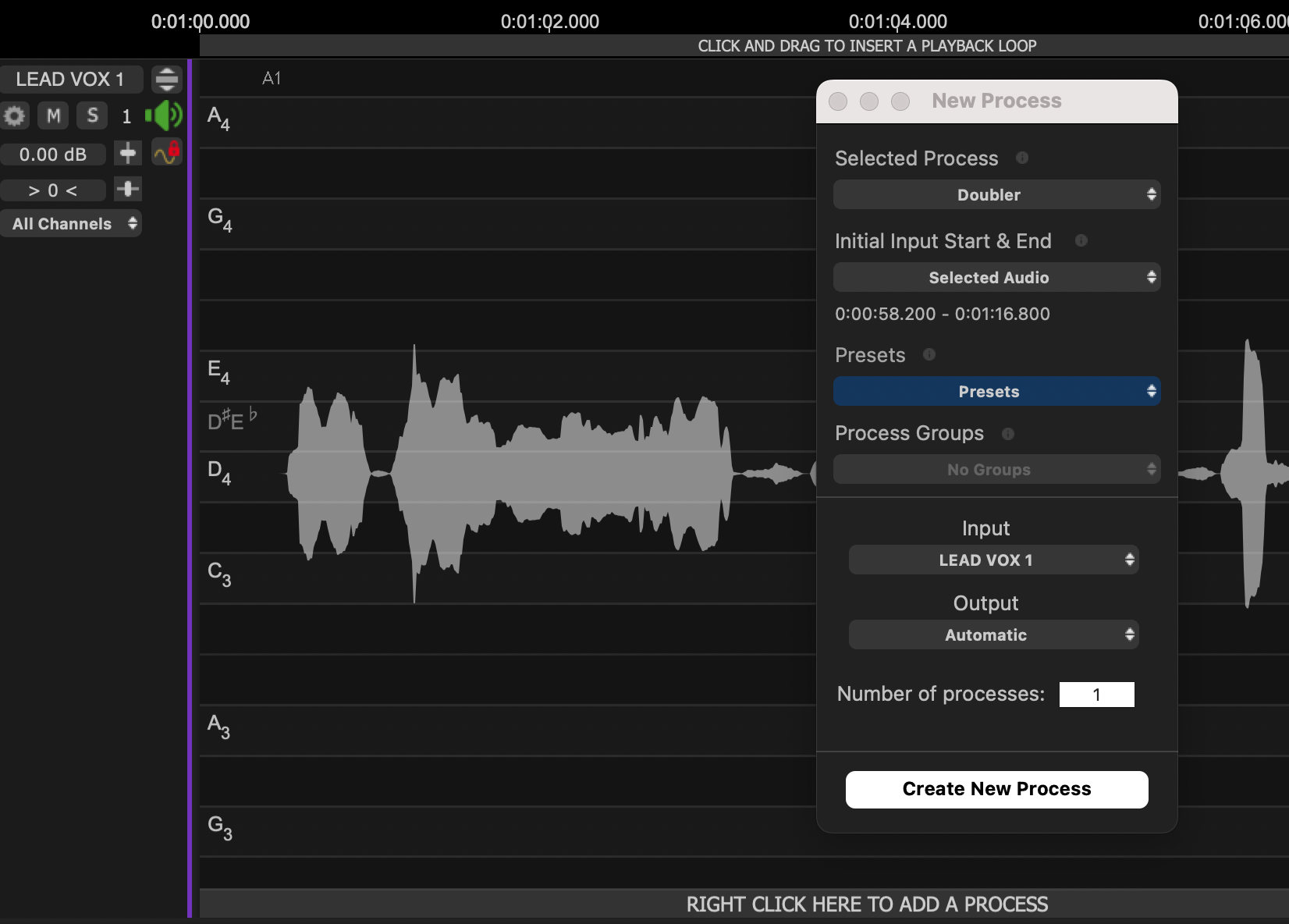
Task: Open the Selected Audio dropdown
Action: coord(996,278)
